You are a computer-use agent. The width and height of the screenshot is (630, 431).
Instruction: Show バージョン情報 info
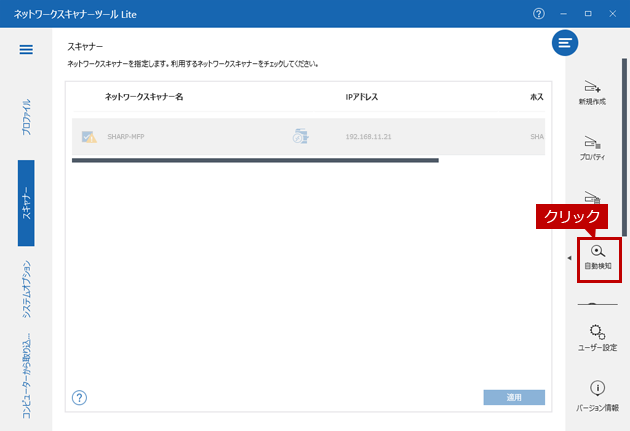click(597, 396)
